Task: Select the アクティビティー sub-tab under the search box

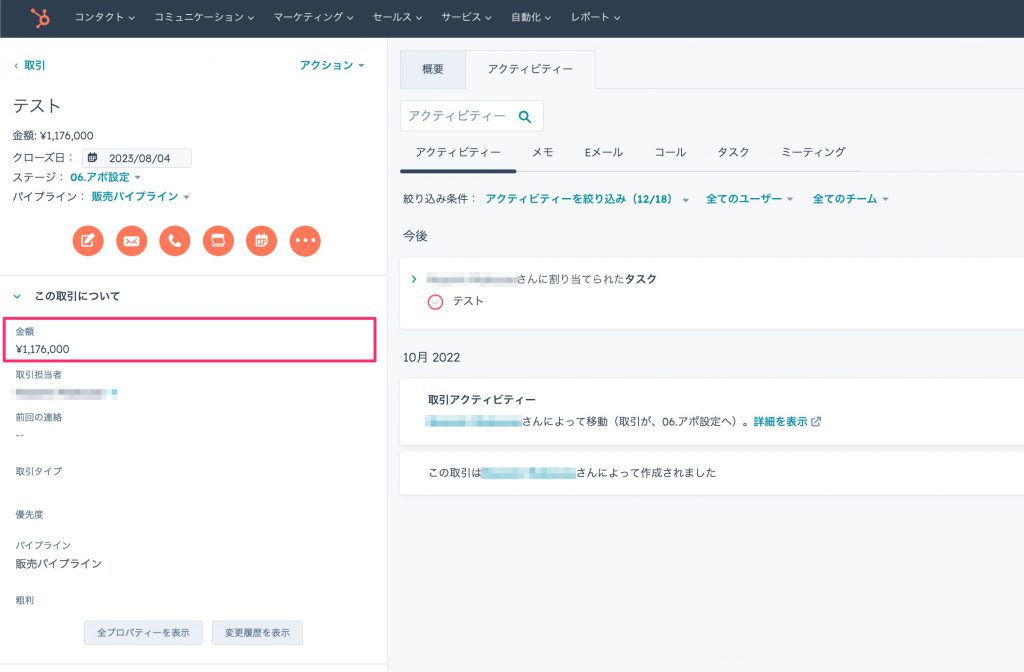Action: (458, 152)
